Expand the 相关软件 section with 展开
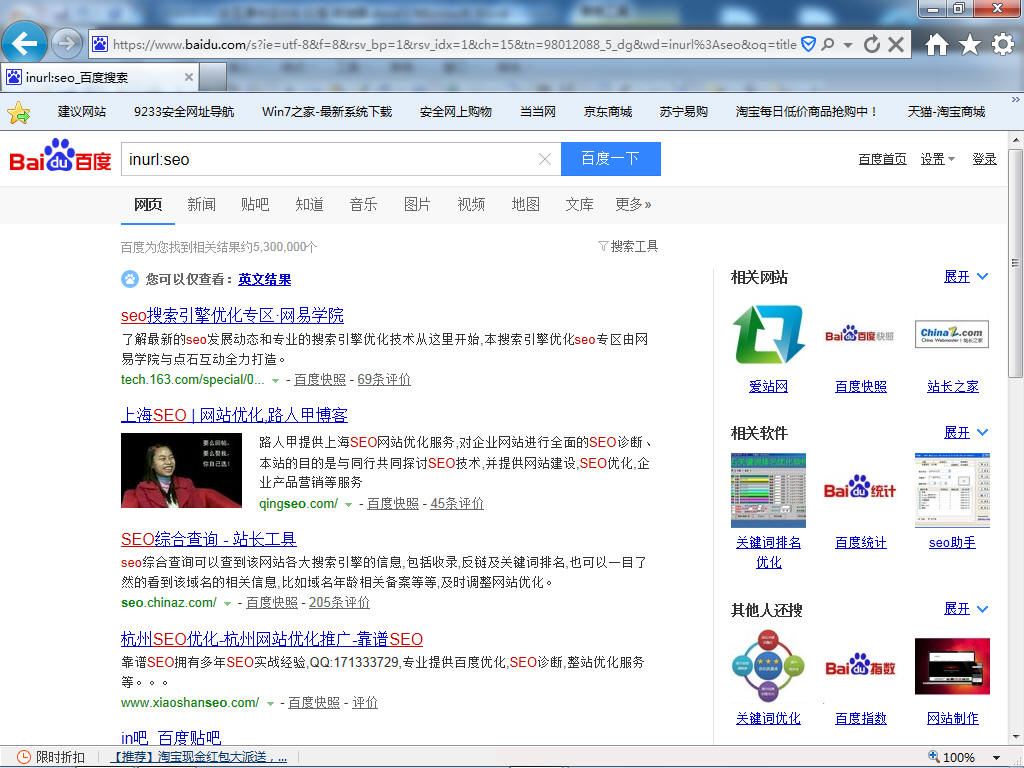The height and width of the screenshot is (768, 1024). tap(966, 432)
